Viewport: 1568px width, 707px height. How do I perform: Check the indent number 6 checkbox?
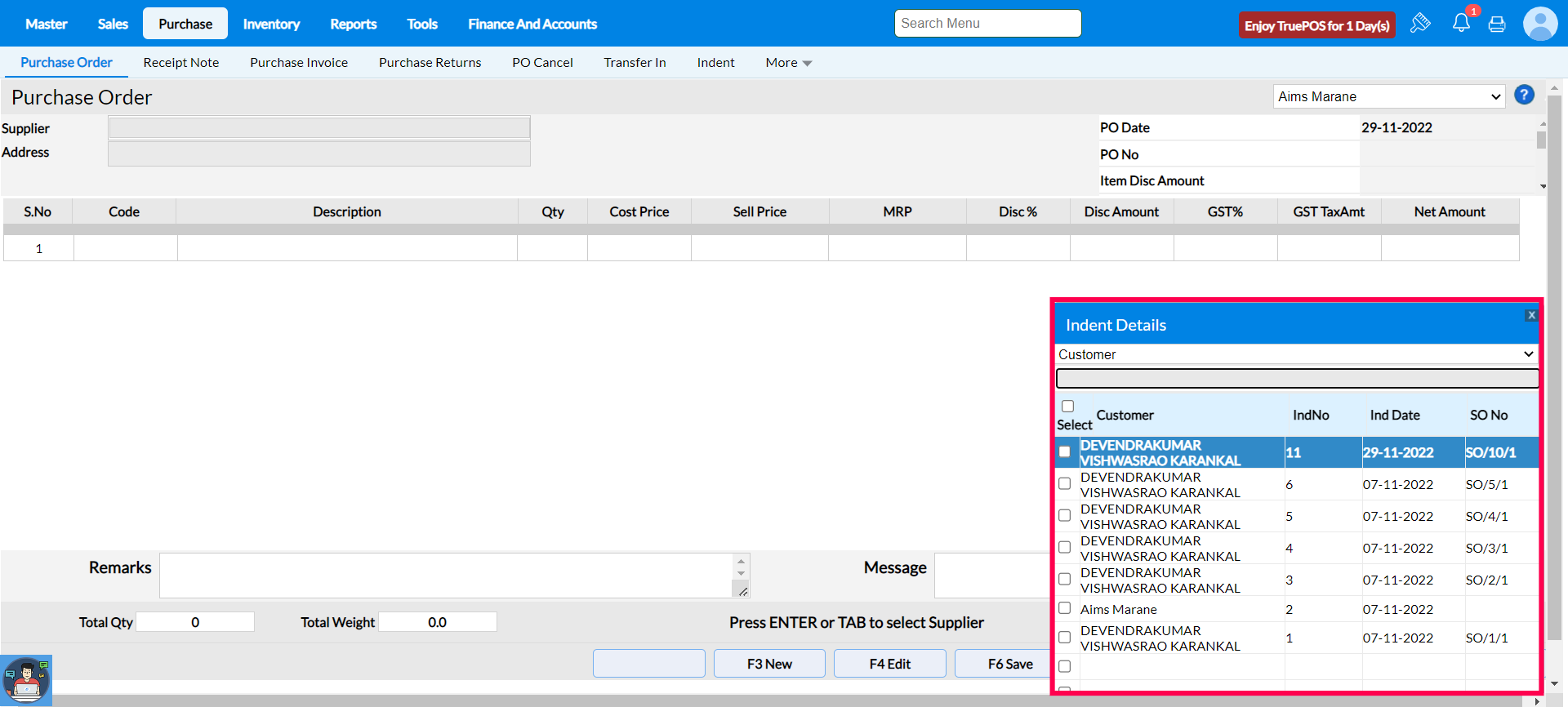pyautogui.click(x=1064, y=483)
